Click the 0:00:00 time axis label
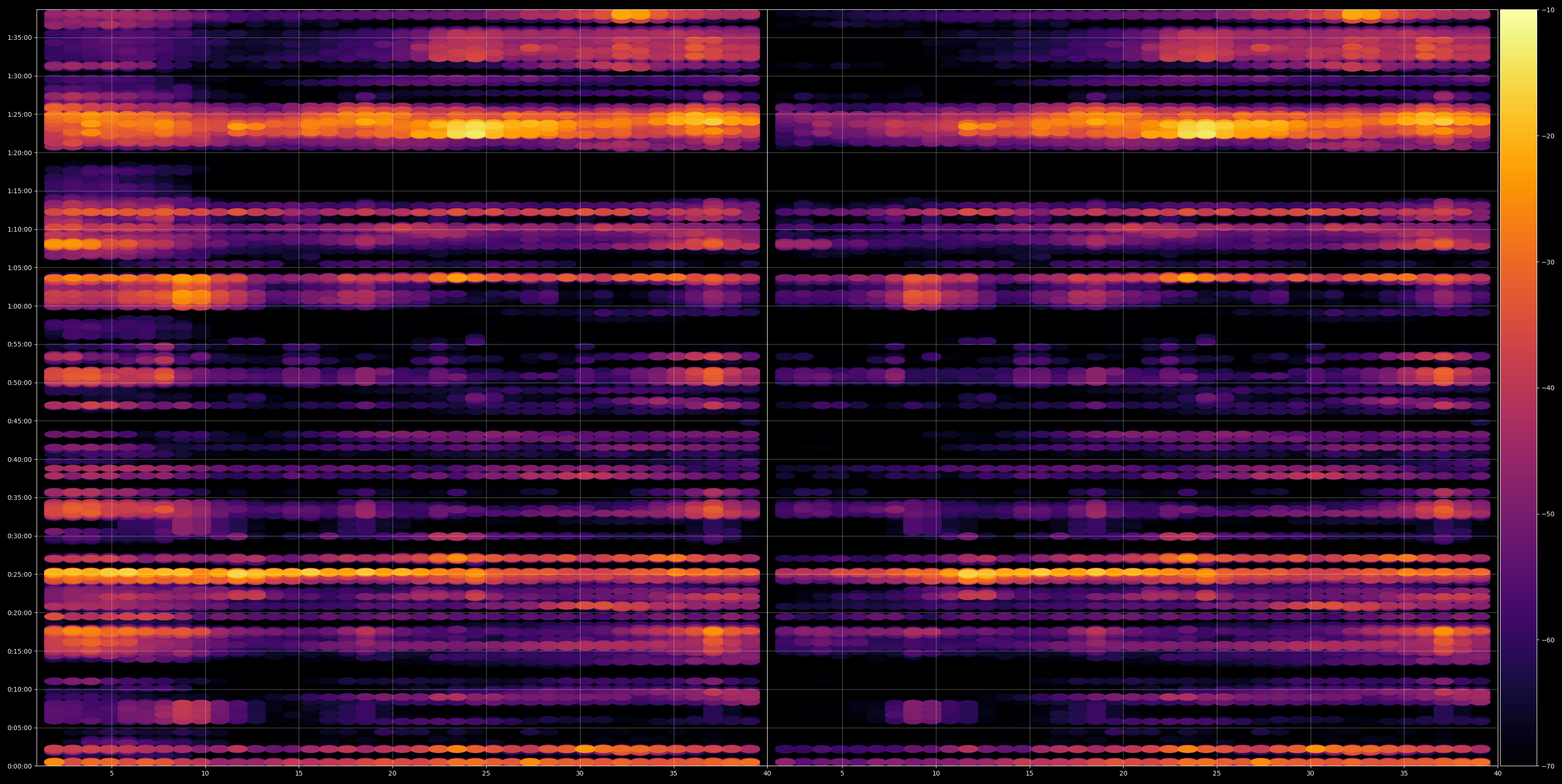This screenshot has width=1562, height=784. [x=19, y=766]
